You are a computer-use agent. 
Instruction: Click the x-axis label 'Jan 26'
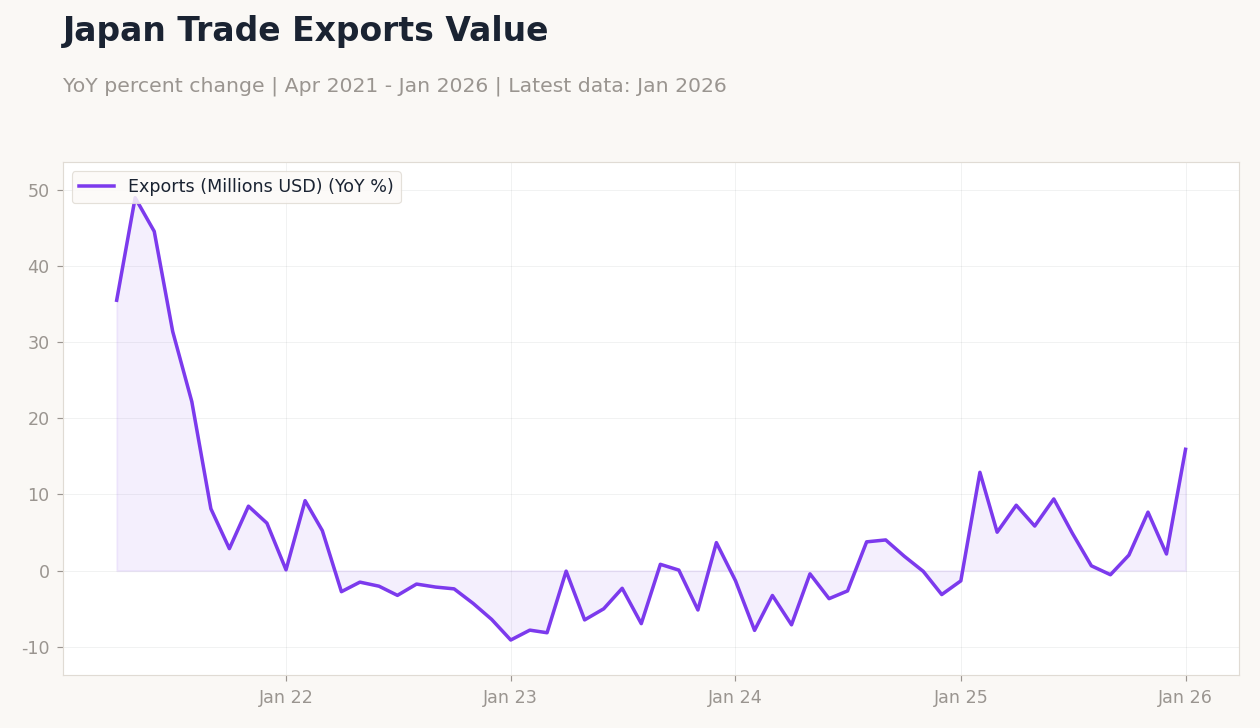tap(1185, 698)
